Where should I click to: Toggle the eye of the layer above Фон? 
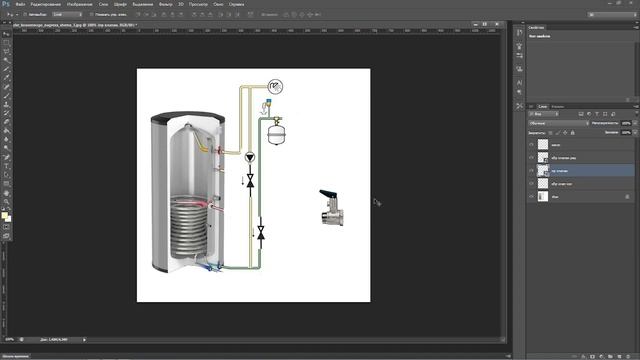tap(531, 184)
